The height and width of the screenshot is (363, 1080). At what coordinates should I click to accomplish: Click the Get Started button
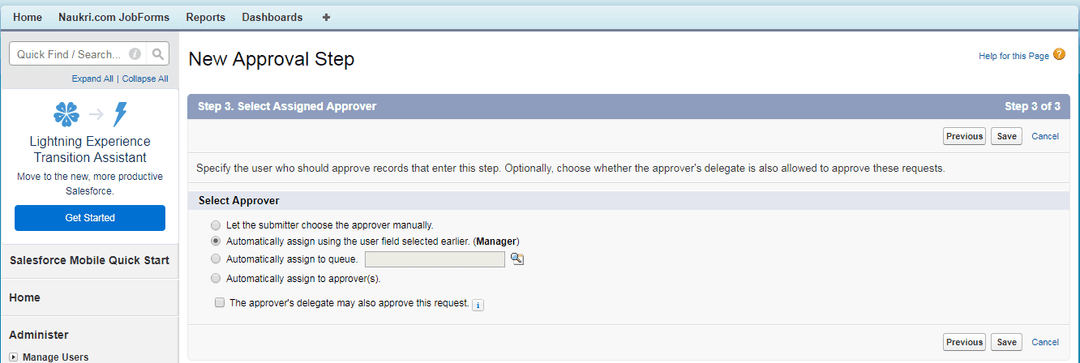(x=90, y=218)
